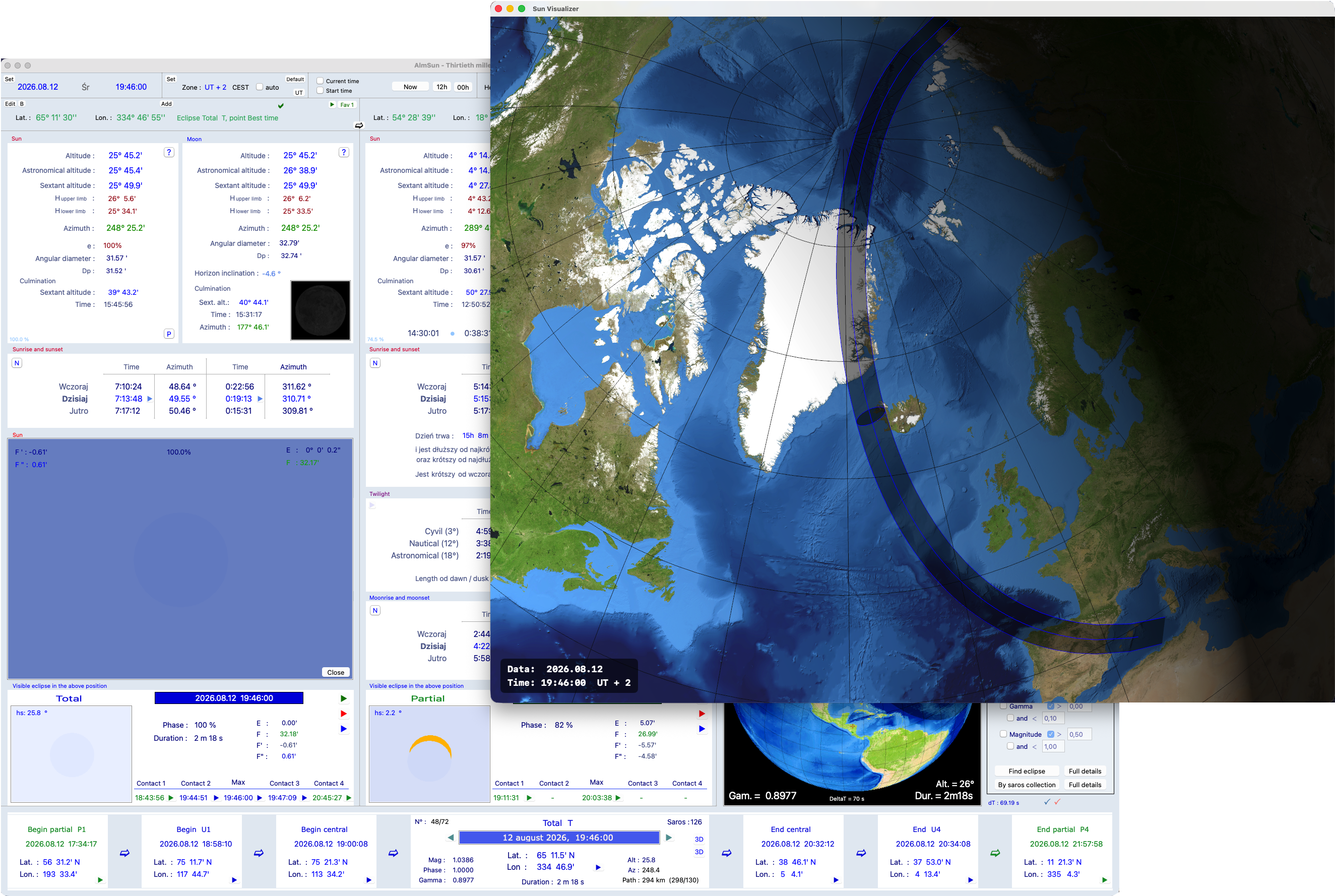The image size is (1335, 896).
Task: Jump to Contact 2 time 19:44:51
Action: 216,798
